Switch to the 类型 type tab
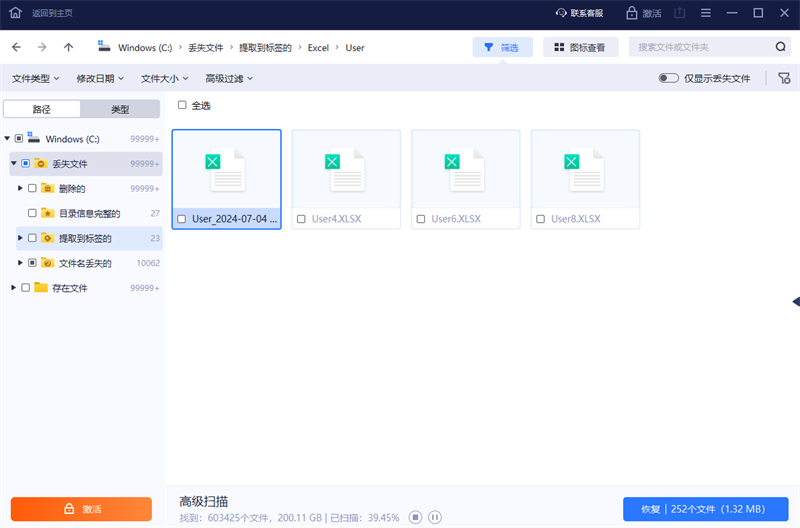Screen dimensions: 800x528 pos(120,109)
